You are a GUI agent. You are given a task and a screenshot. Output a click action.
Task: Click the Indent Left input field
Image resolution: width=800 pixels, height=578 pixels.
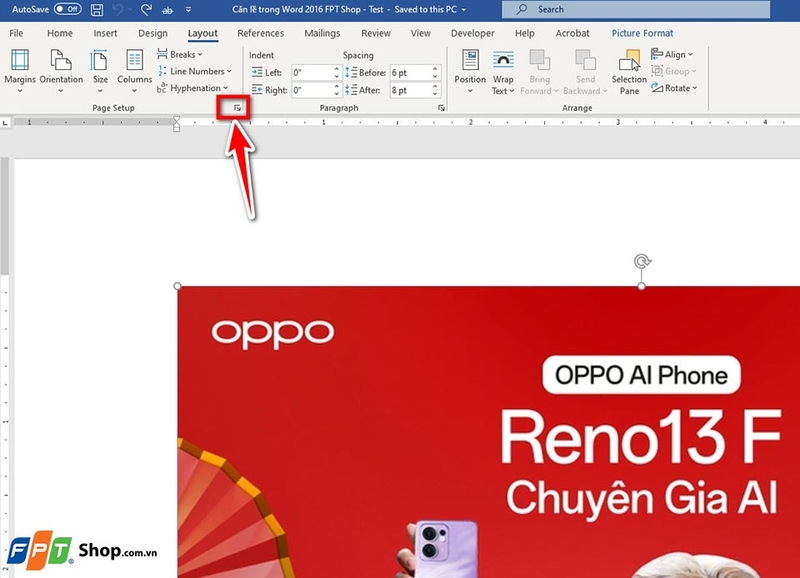point(312,72)
